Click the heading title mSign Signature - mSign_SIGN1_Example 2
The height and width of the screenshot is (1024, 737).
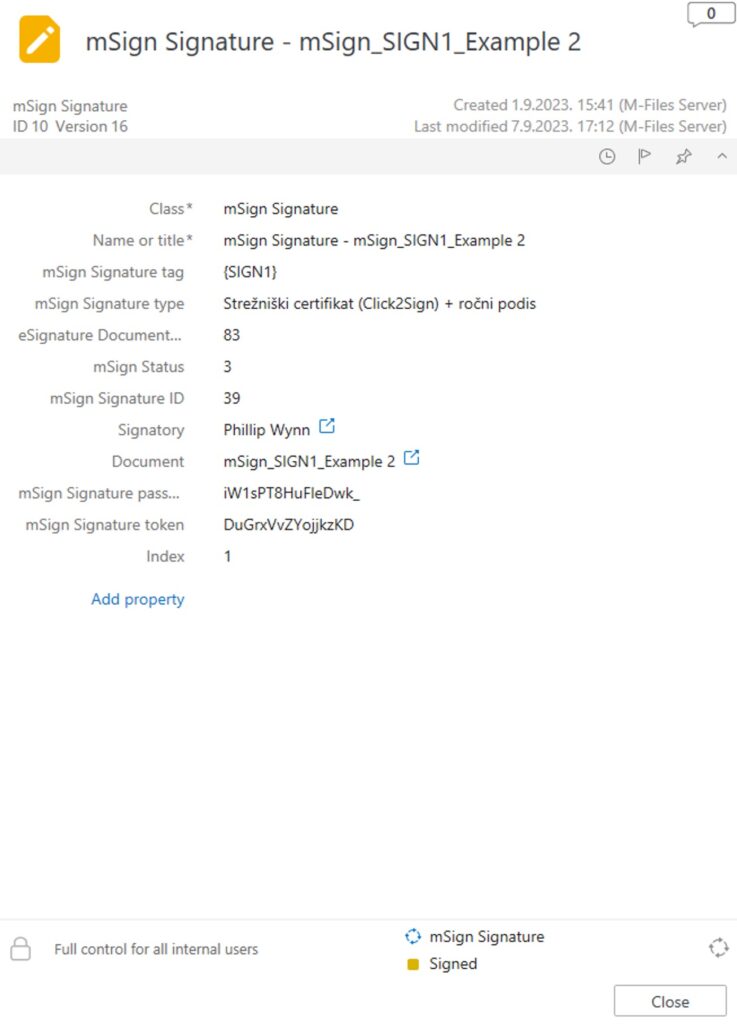333,42
